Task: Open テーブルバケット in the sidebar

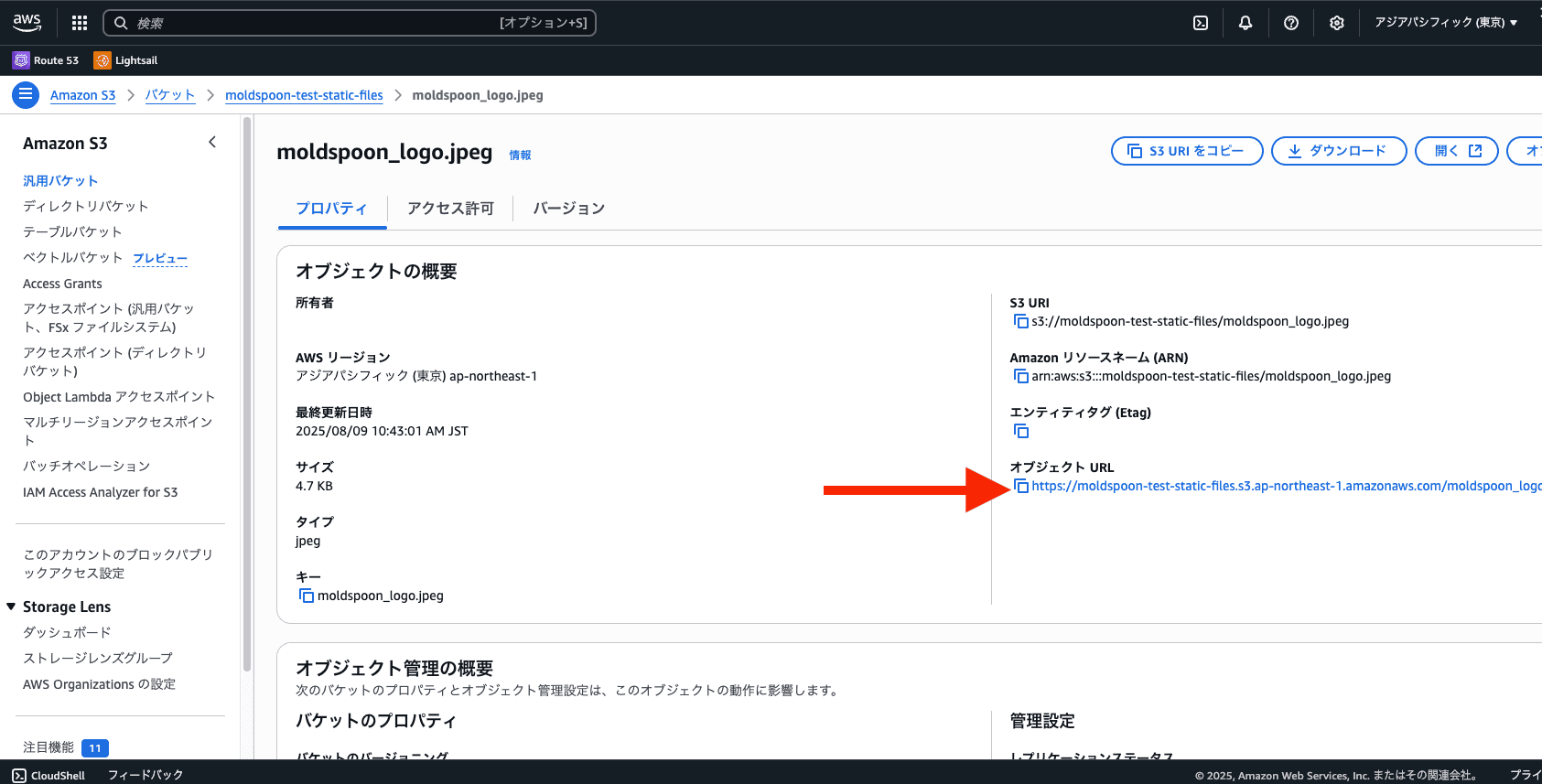Action: click(x=72, y=231)
